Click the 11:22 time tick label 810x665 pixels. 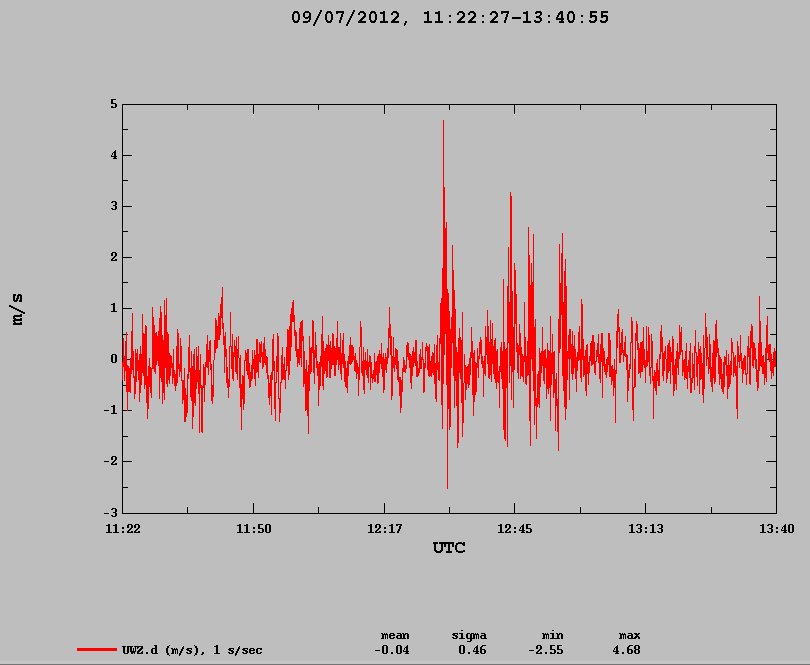pos(123,529)
